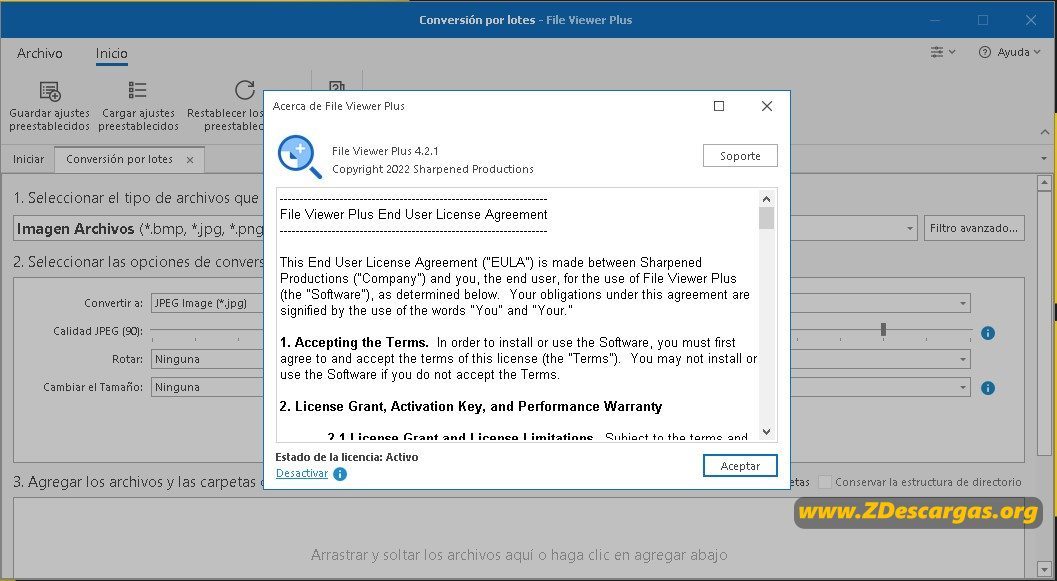Expand the Convertir a format dropdown
The image size is (1057, 581).
click(963, 303)
